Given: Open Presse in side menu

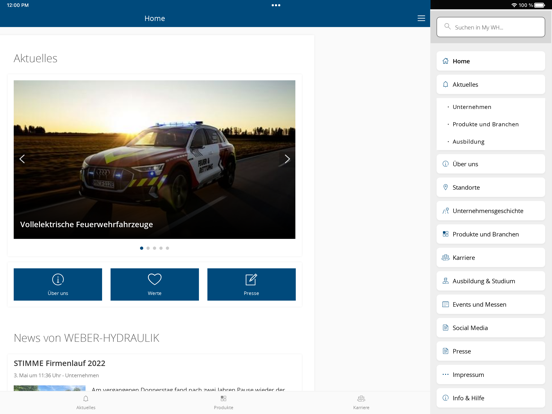Looking at the screenshot, I should coord(491,351).
